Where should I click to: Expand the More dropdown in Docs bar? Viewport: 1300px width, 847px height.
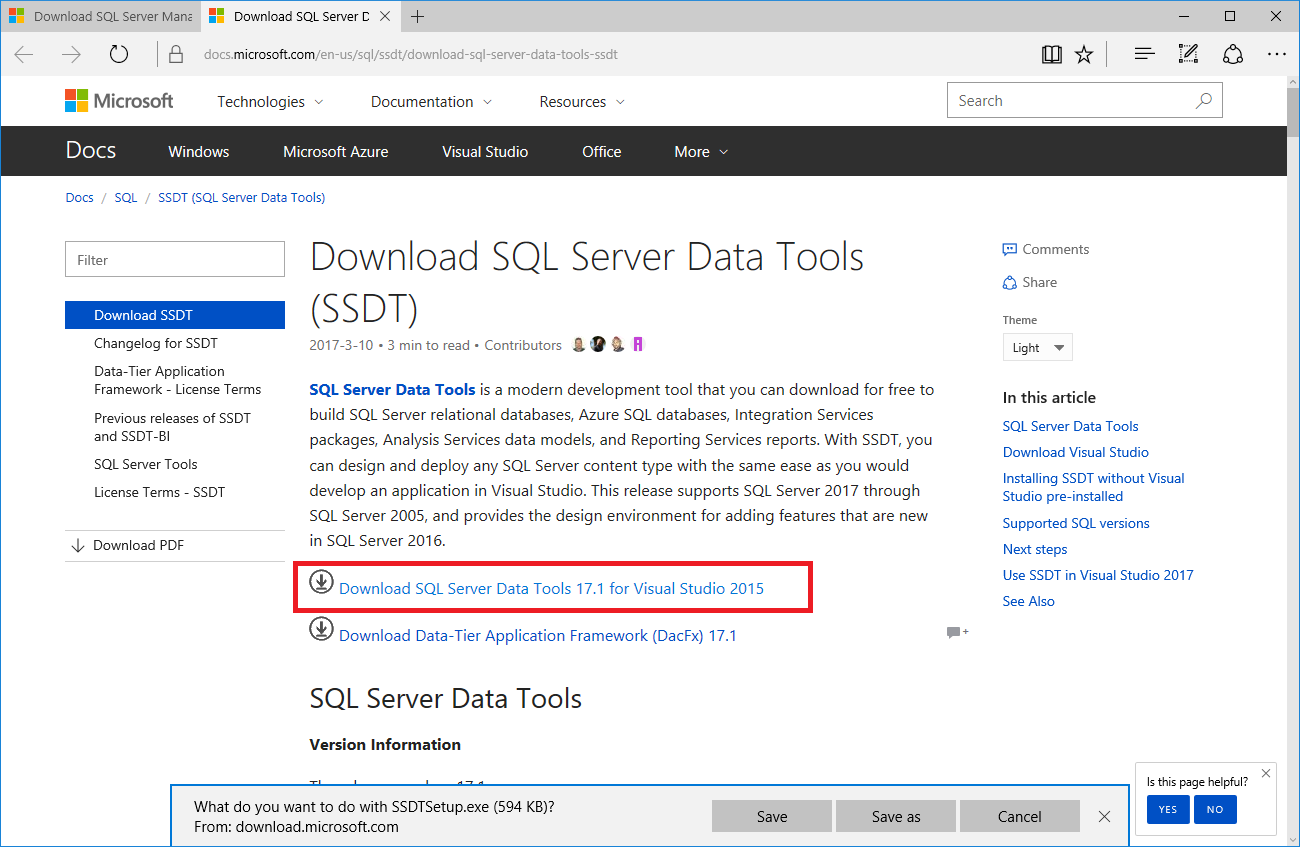click(701, 151)
